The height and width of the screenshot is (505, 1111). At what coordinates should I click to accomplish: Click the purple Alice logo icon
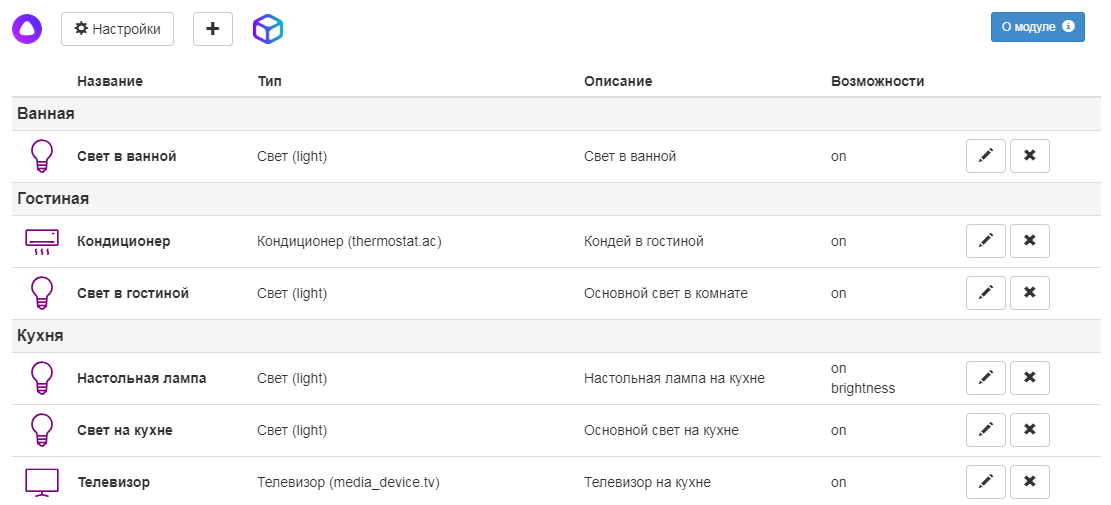(x=27, y=29)
